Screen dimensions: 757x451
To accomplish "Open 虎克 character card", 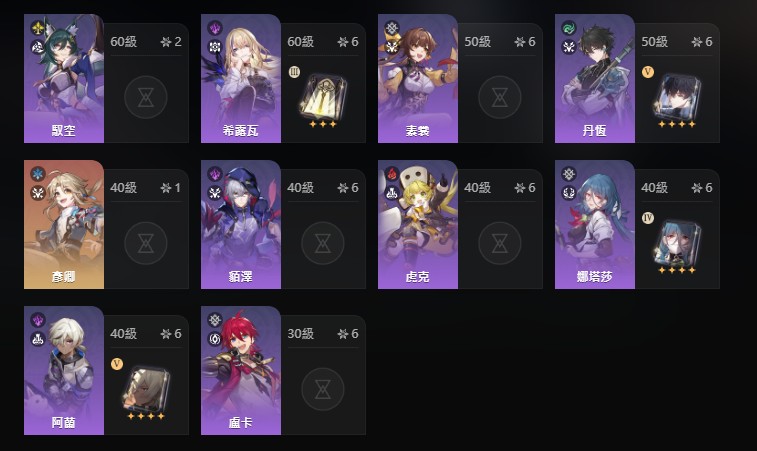I will [x=418, y=225].
